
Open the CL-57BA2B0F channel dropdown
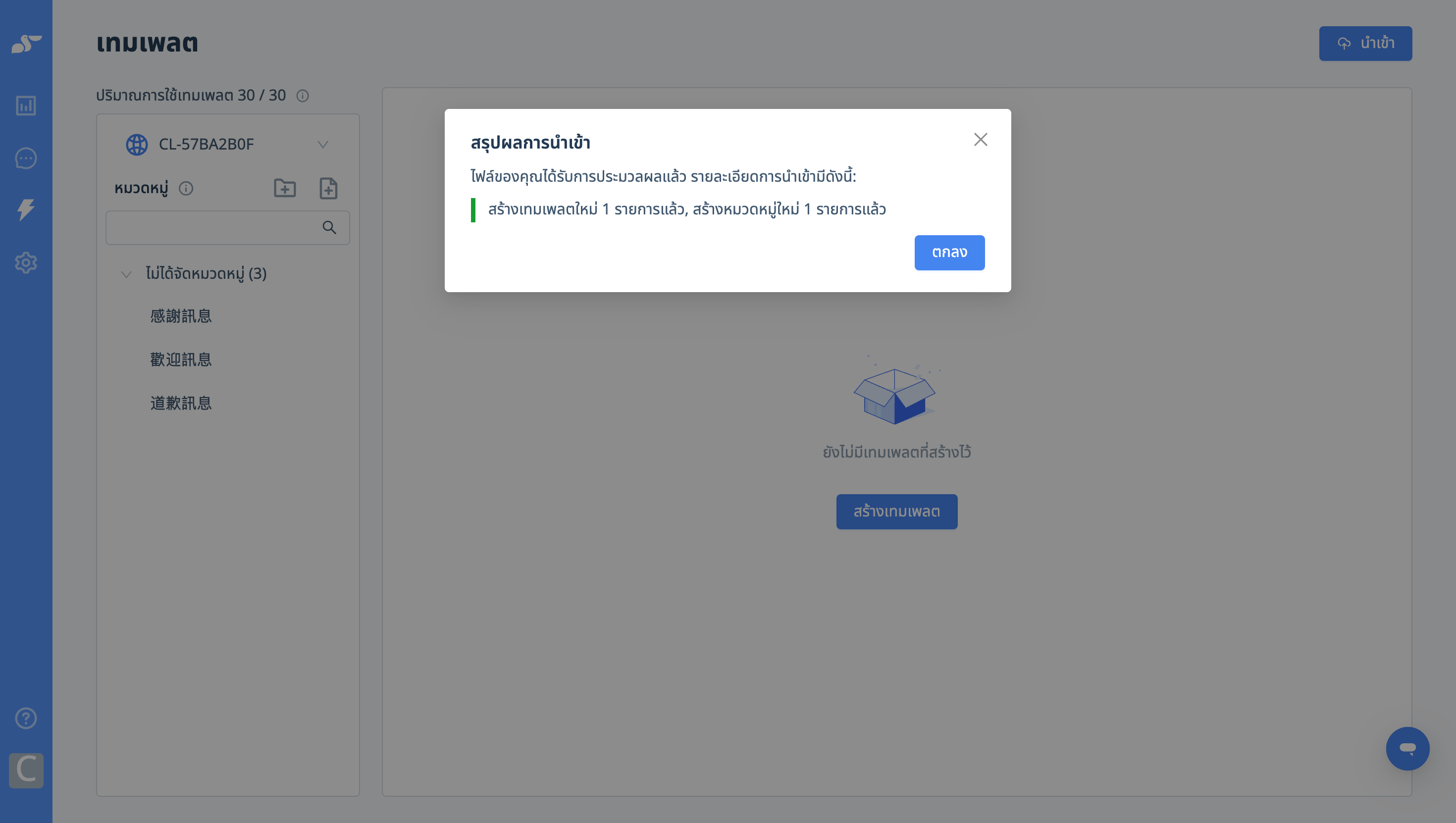tap(228, 144)
